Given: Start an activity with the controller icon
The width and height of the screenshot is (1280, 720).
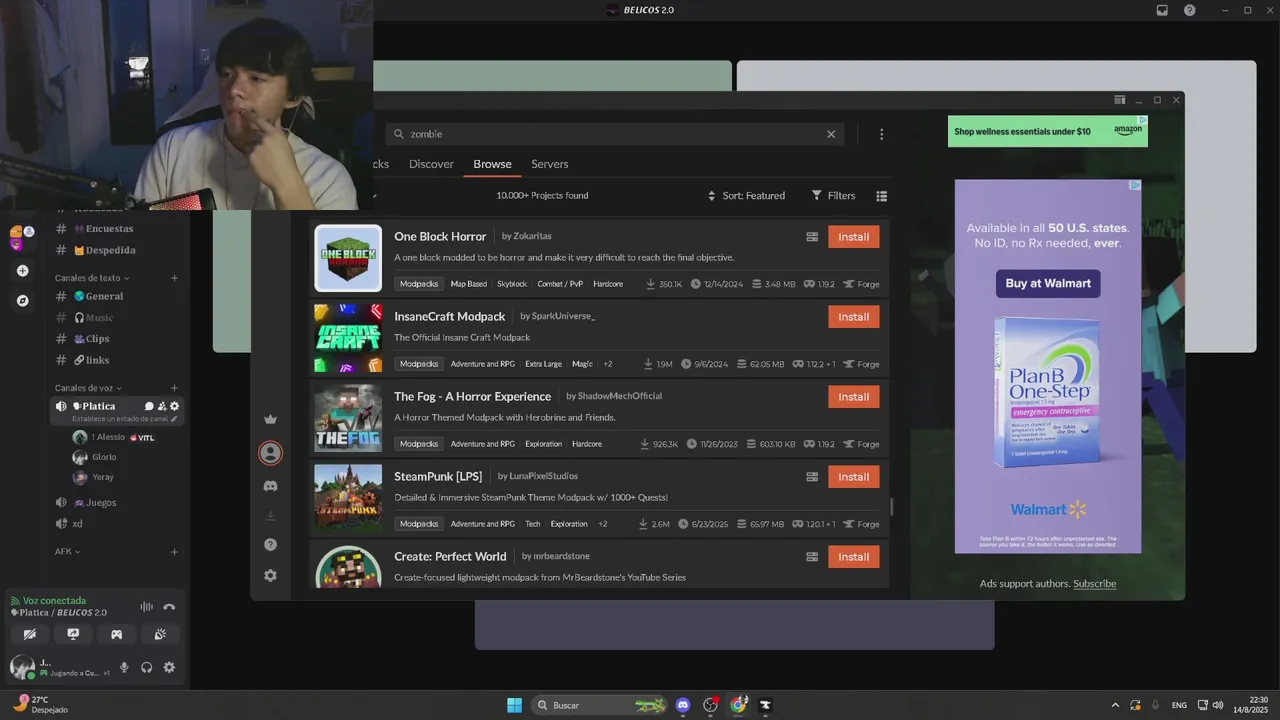Looking at the screenshot, I should pos(116,634).
